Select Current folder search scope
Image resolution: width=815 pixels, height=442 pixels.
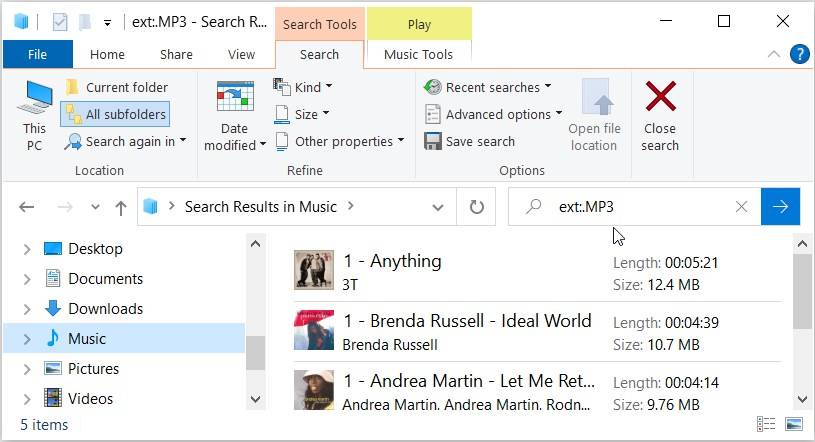point(117,87)
